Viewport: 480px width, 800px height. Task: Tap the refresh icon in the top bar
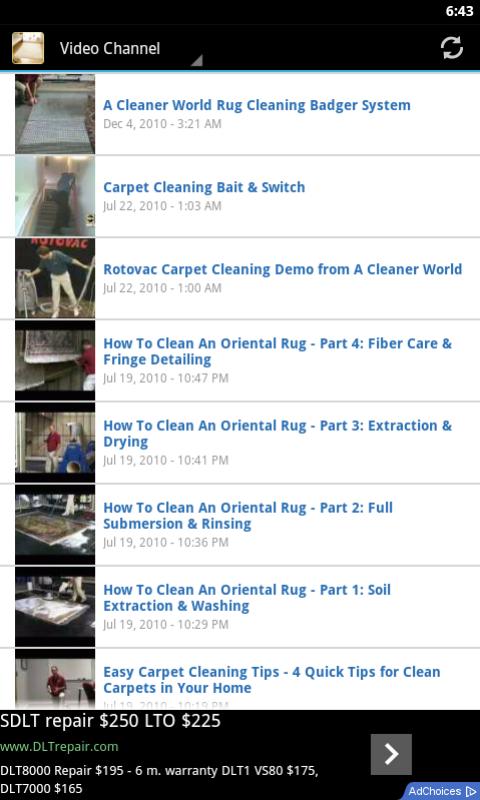point(451,48)
